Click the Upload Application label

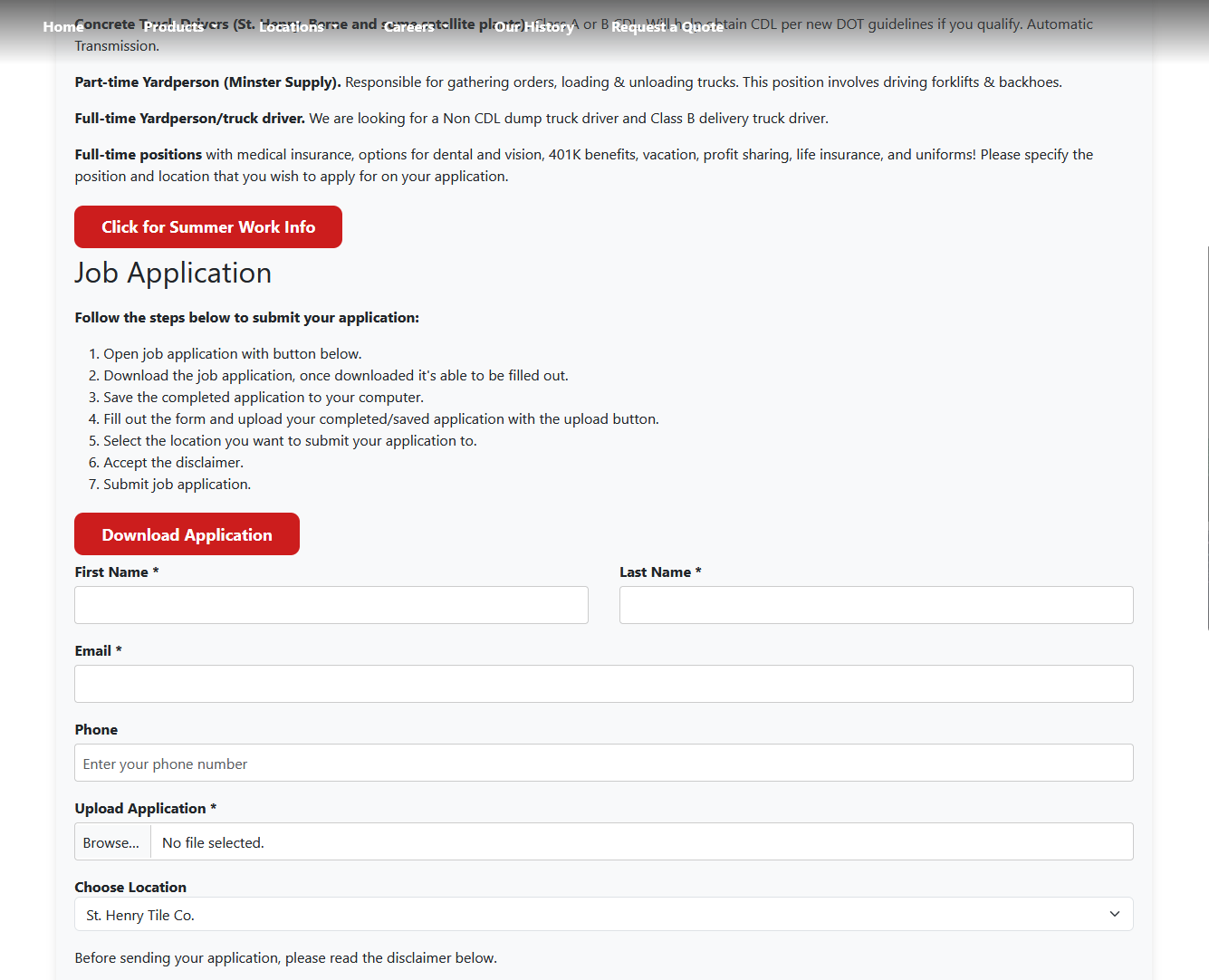pyautogui.click(x=140, y=809)
